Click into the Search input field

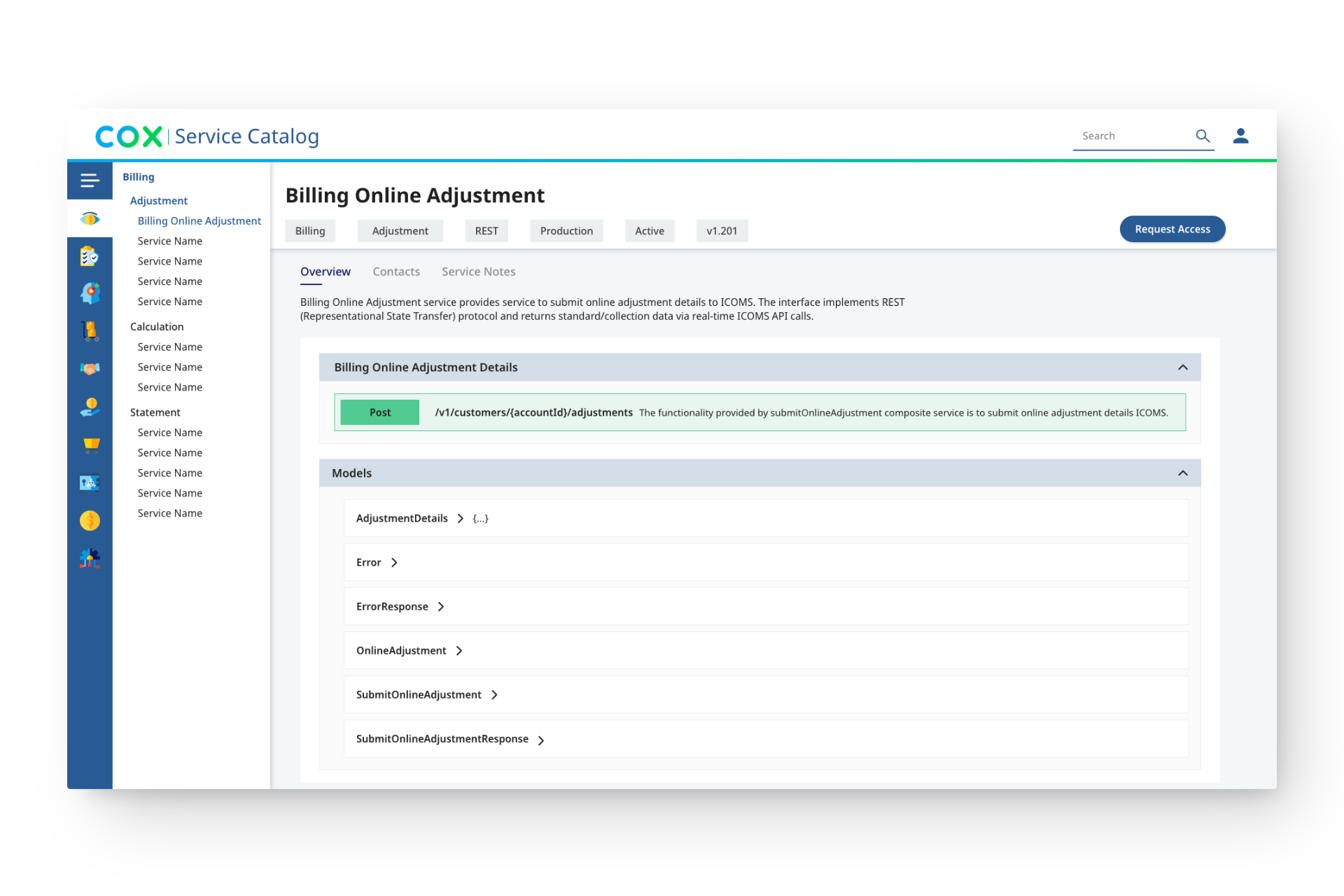(1133, 136)
